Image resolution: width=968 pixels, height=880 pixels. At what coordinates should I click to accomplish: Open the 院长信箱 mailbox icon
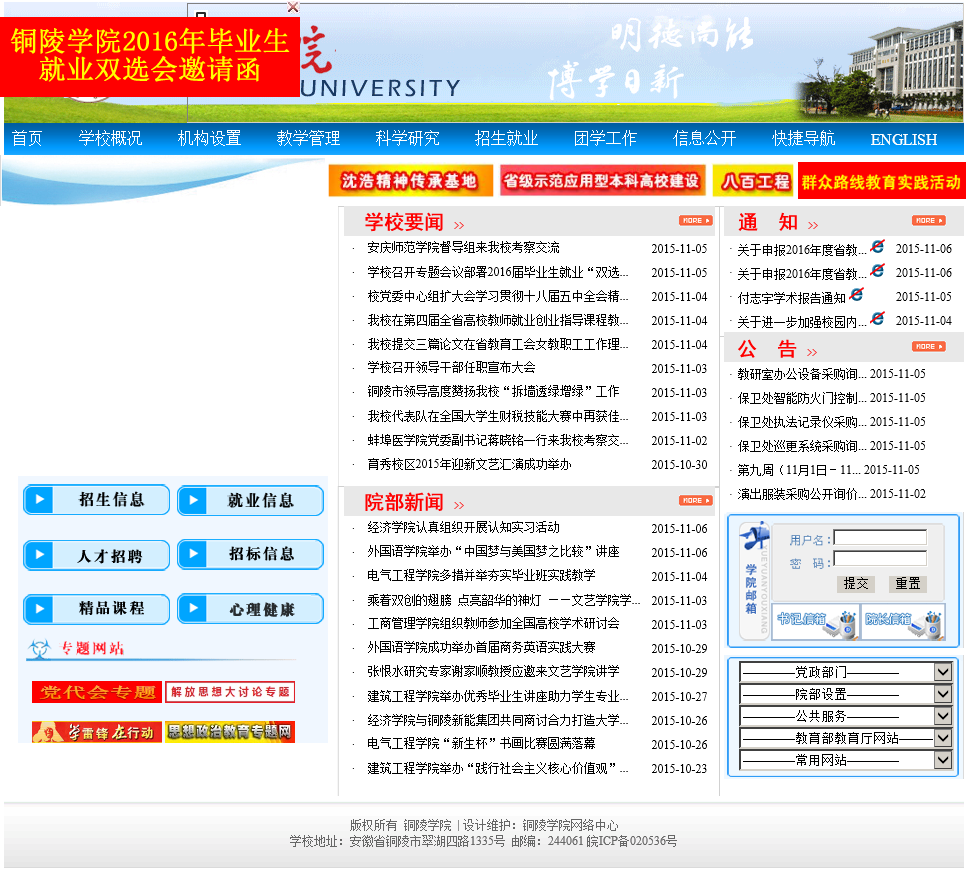(x=903, y=622)
